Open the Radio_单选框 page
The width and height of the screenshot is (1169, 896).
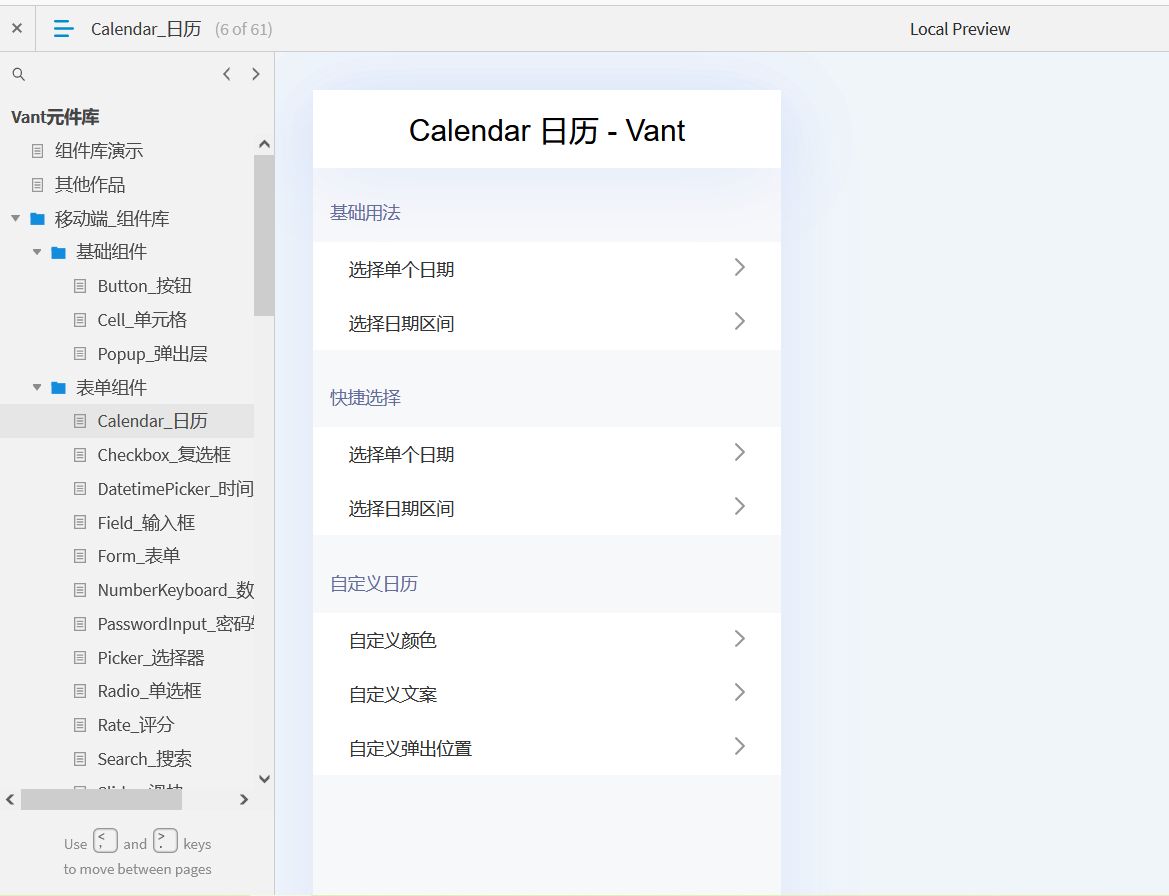pyautogui.click(x=149, y=691)
